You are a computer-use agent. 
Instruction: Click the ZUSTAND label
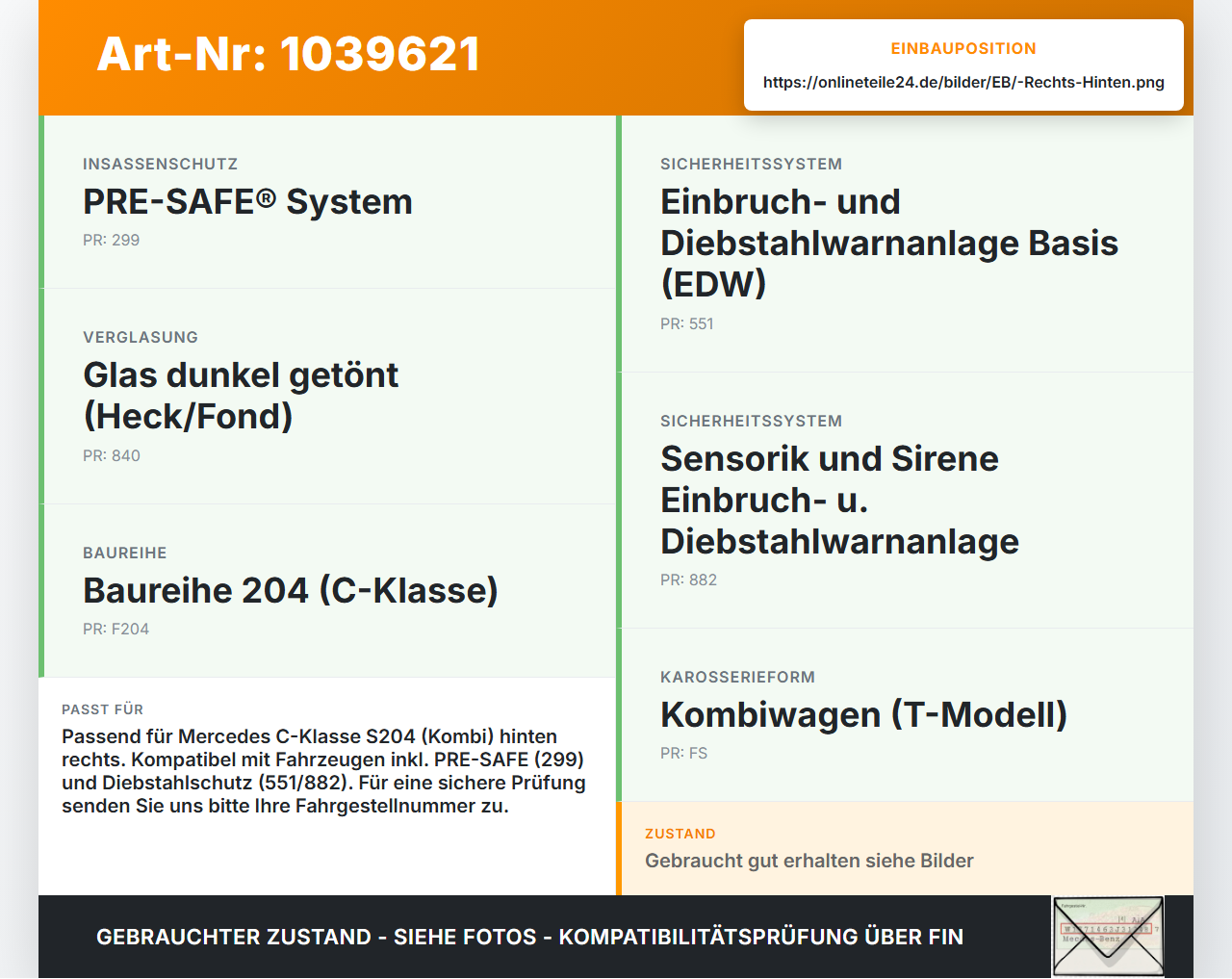tap(680, 834)
